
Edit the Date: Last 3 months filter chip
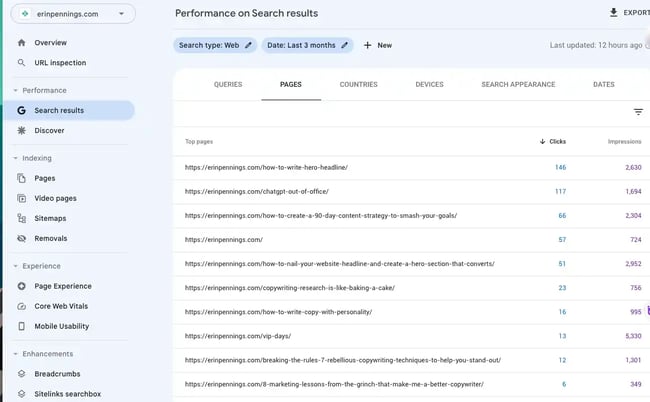[x=307, y=45]
